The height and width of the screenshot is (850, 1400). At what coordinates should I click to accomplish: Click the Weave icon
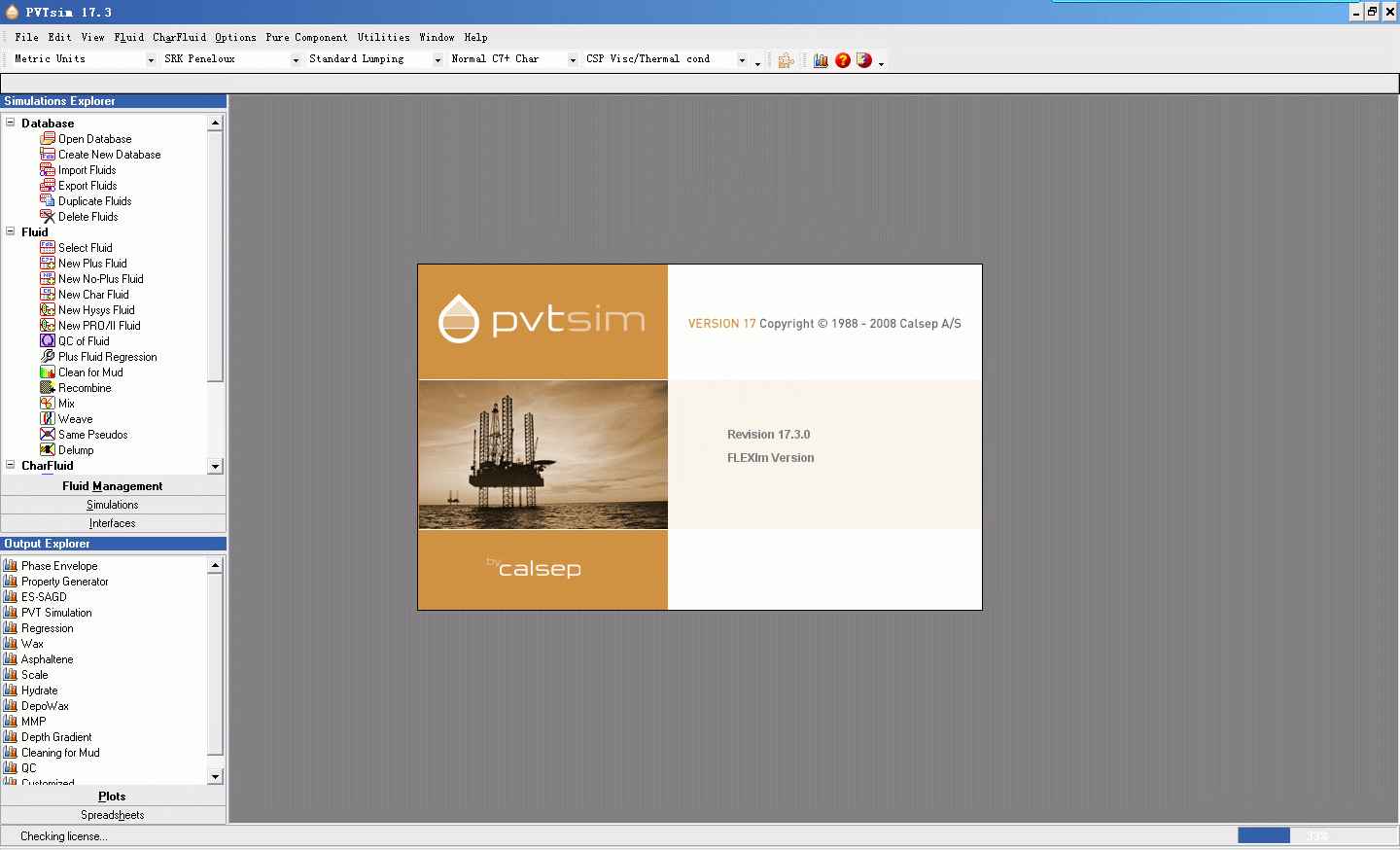coord(48,419)
